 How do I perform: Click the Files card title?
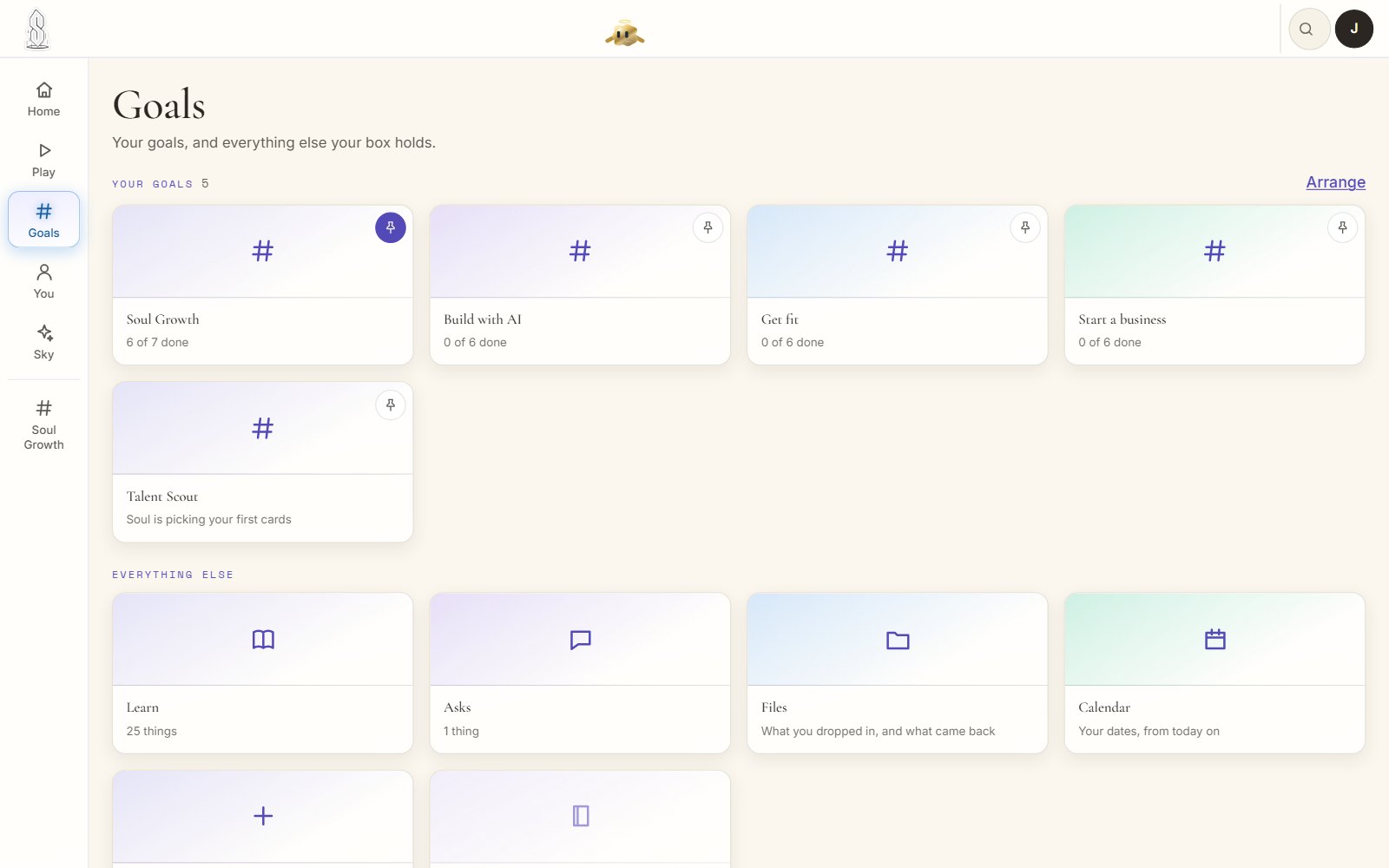[774, 707]
